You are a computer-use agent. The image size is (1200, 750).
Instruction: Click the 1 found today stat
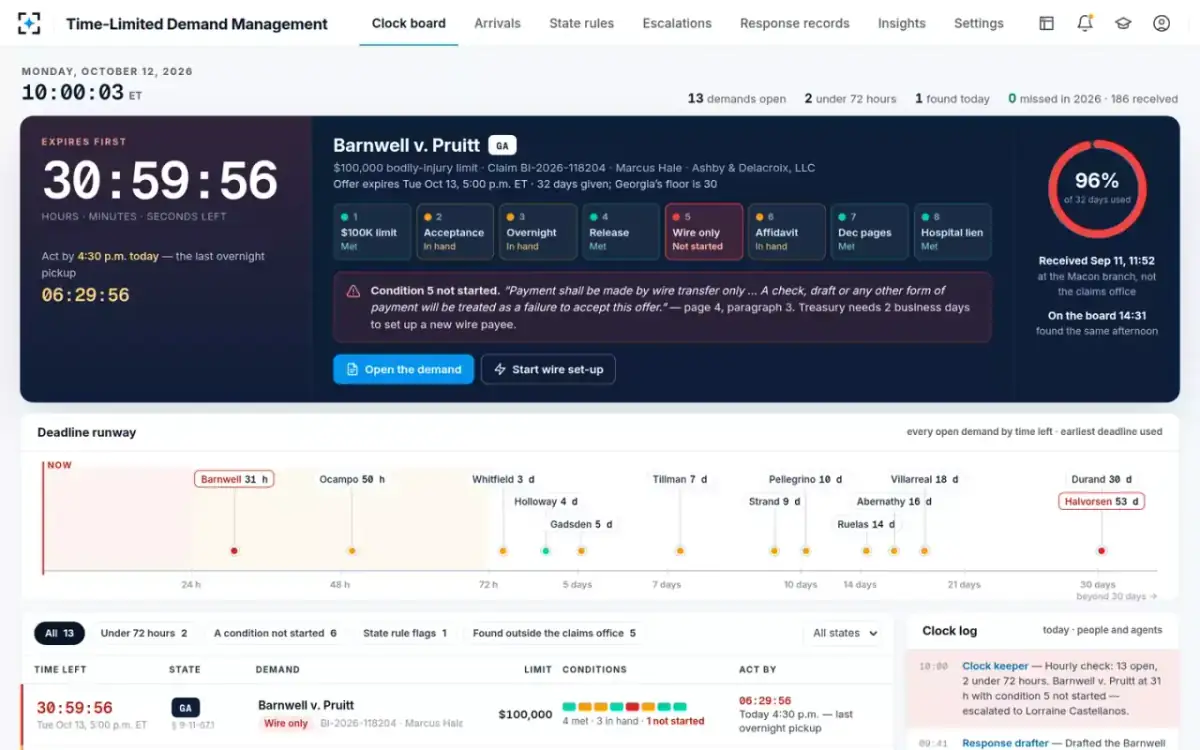coord(952,99)
